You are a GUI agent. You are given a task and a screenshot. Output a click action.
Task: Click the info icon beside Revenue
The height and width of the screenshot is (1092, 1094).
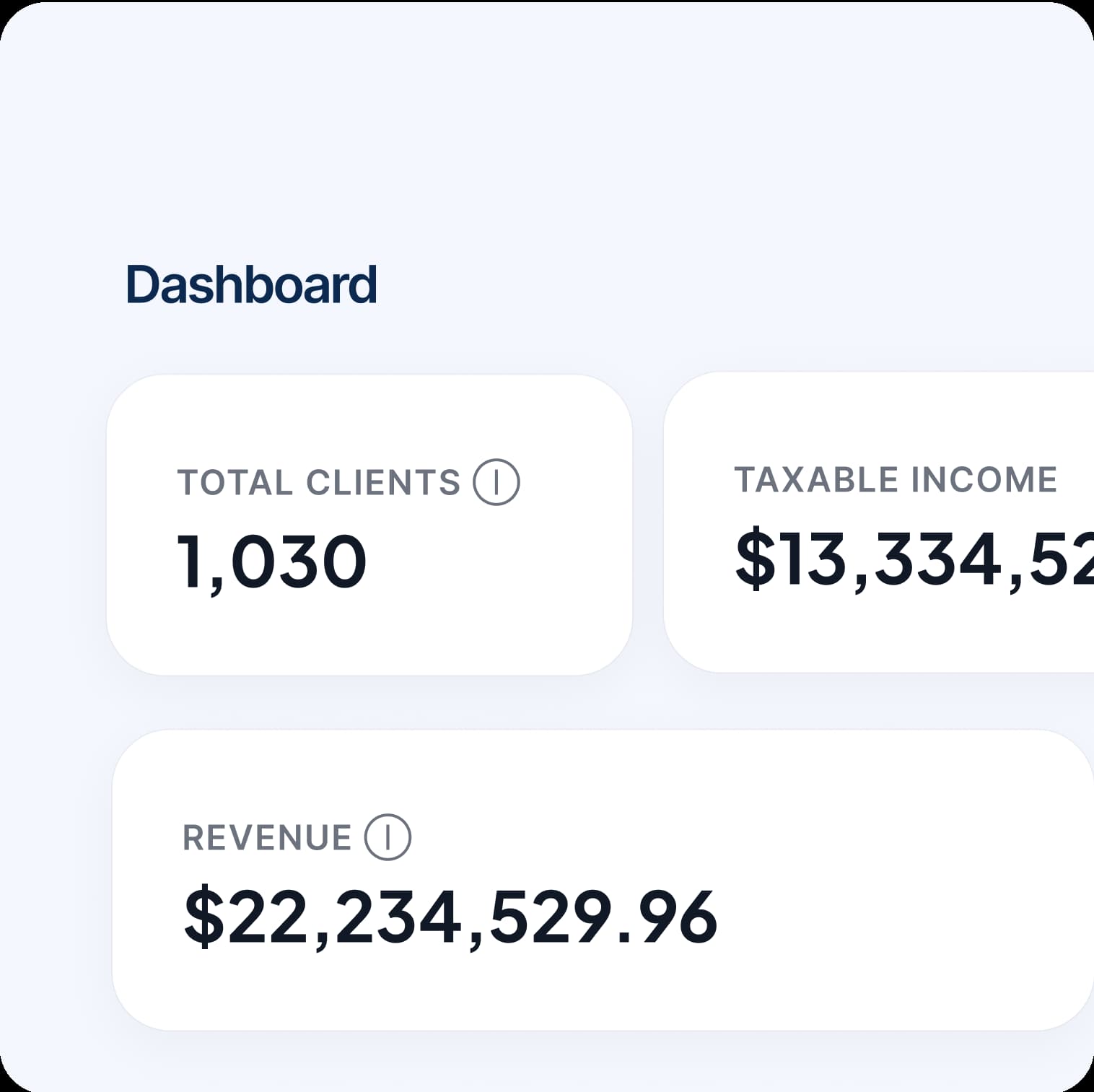388,837
